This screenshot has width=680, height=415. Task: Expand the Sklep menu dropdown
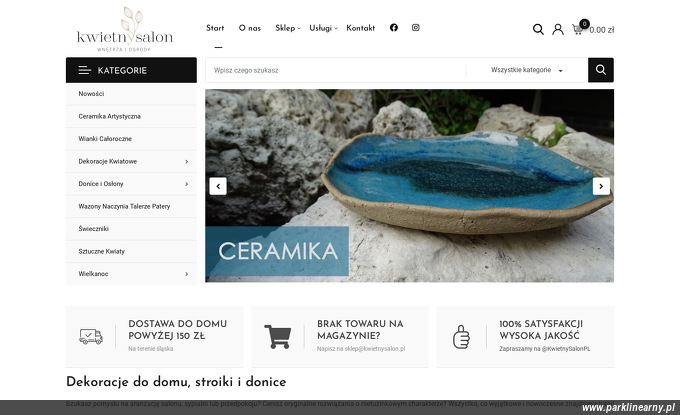[x=288, y=28]
